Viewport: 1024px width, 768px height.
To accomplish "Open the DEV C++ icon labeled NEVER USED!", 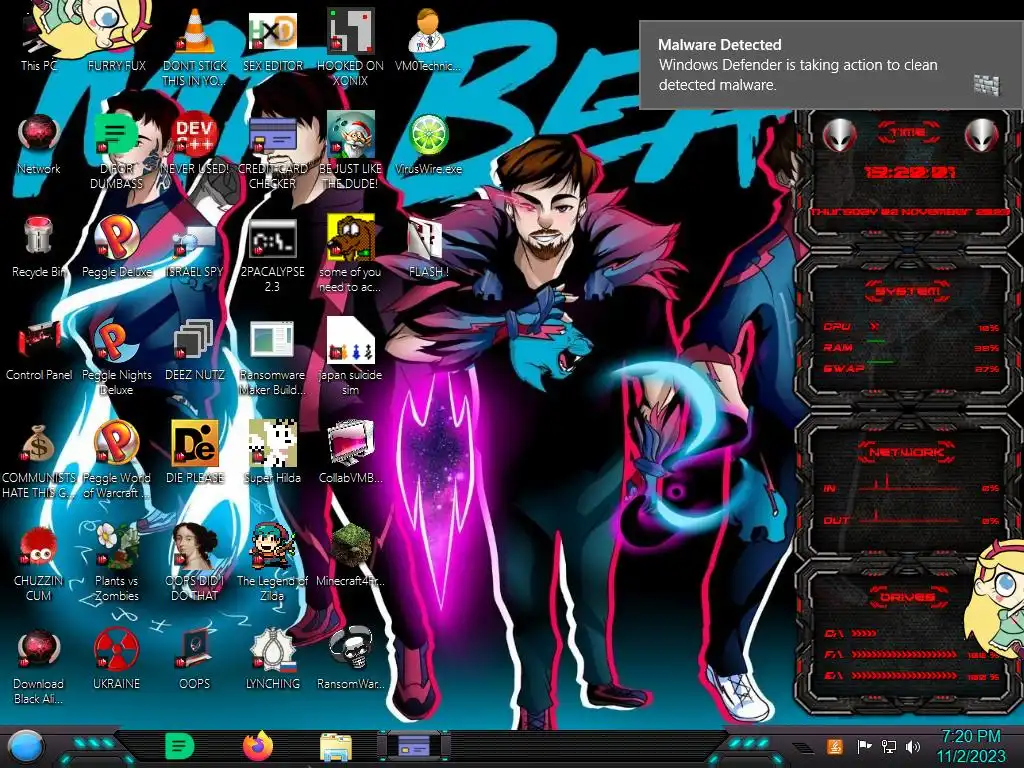I will point(195,144).
